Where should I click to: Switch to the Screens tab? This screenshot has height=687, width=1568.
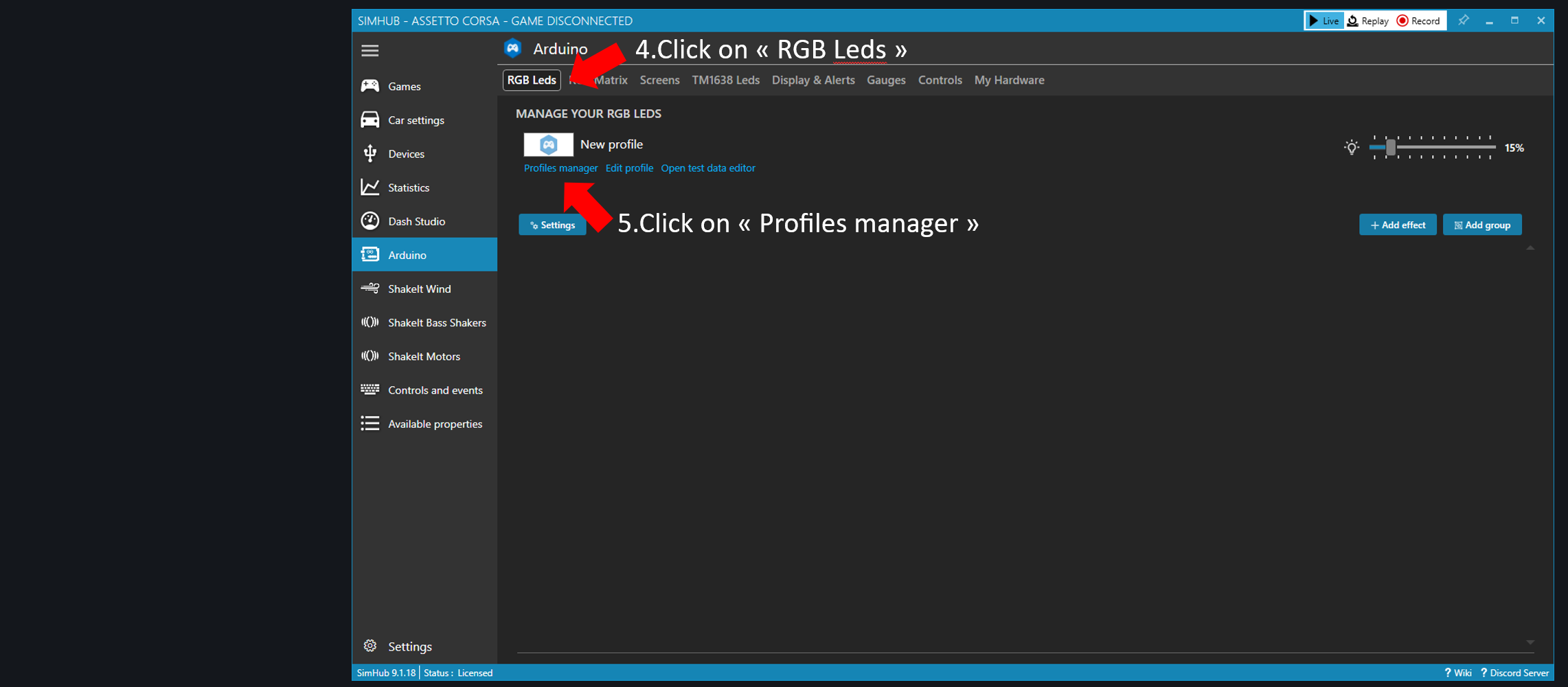tap(659, 80)
